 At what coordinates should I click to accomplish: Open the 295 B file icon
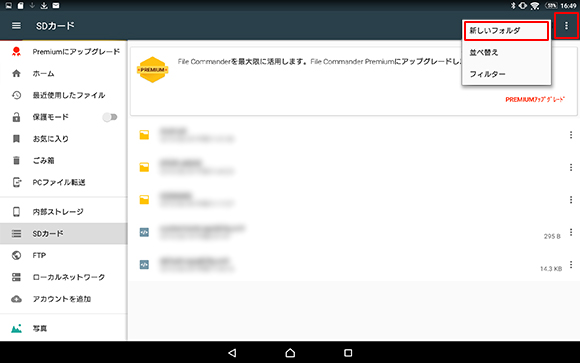point(144,232)
